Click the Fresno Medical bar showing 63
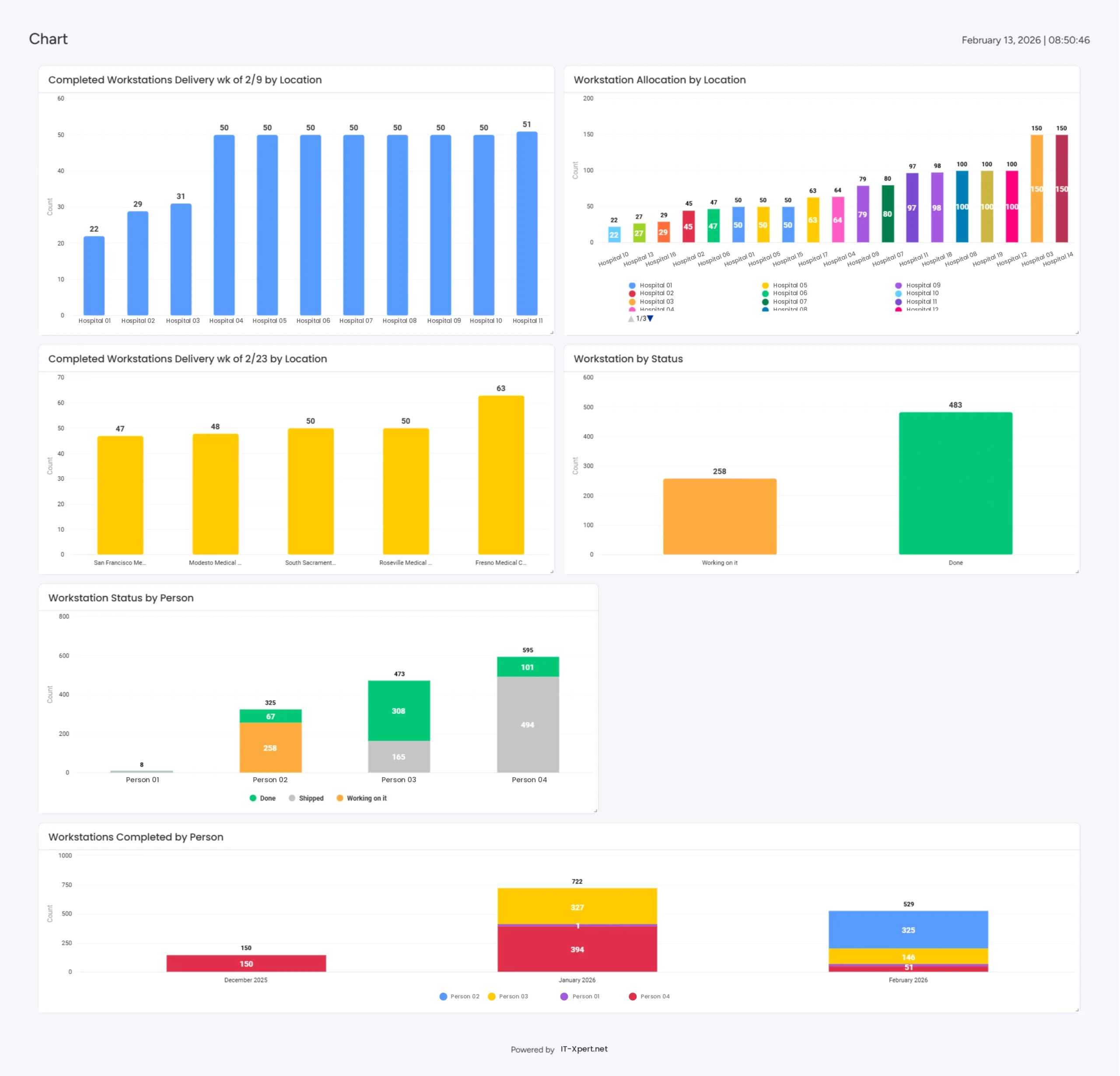This screenshot has height=1076, width=1120. [500, 474]
